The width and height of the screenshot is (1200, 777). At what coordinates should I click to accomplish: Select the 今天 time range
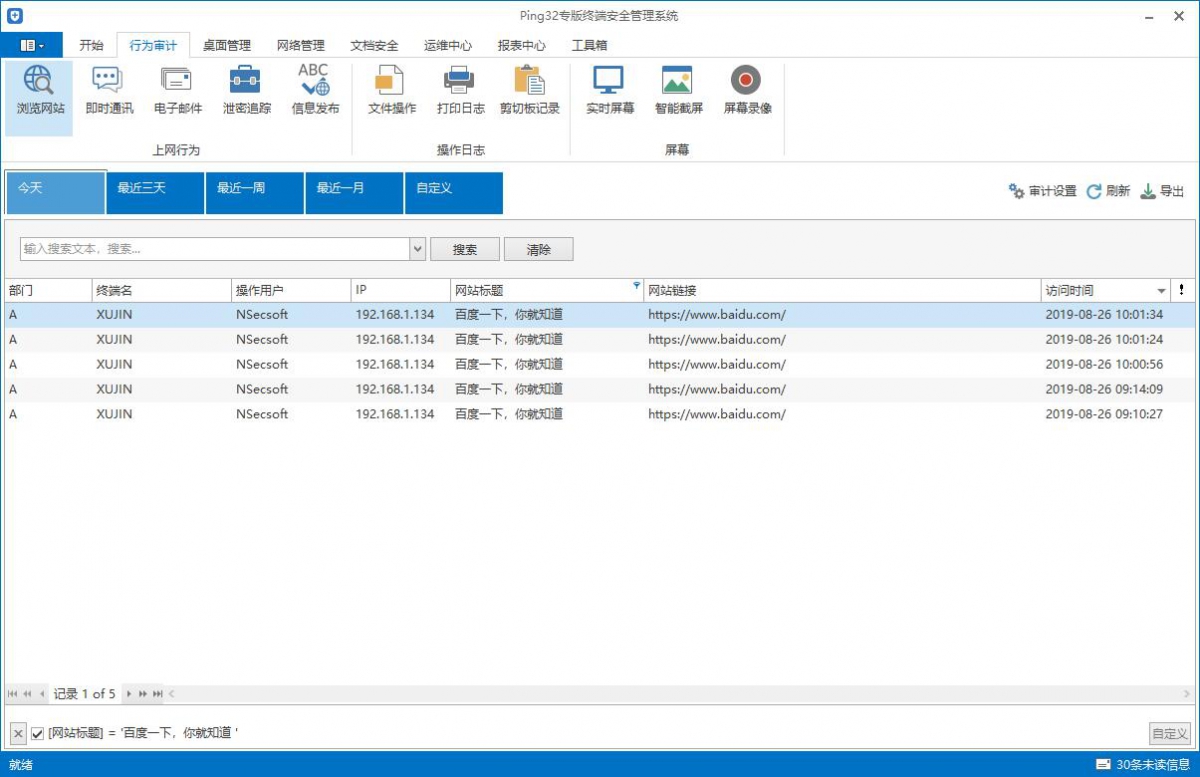pos(55,192)
